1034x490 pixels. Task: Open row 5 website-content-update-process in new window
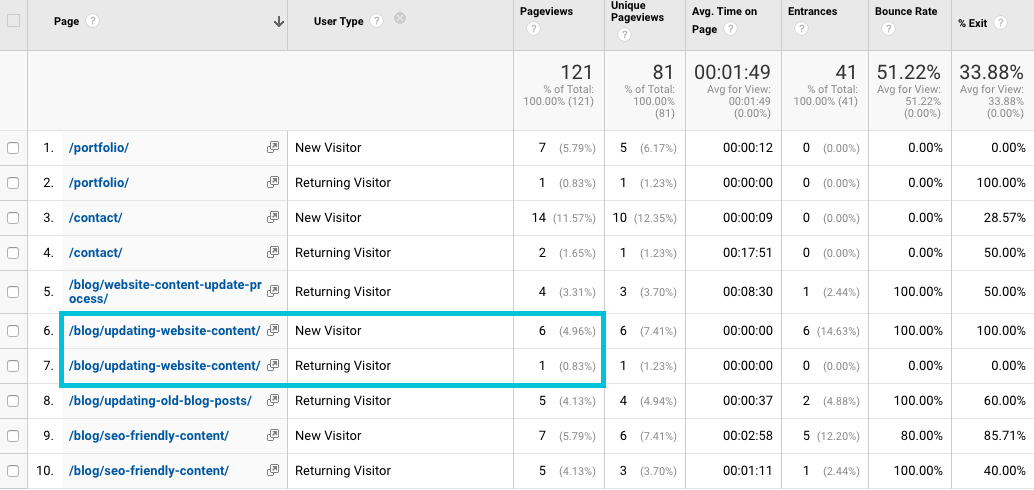(272, 291)
